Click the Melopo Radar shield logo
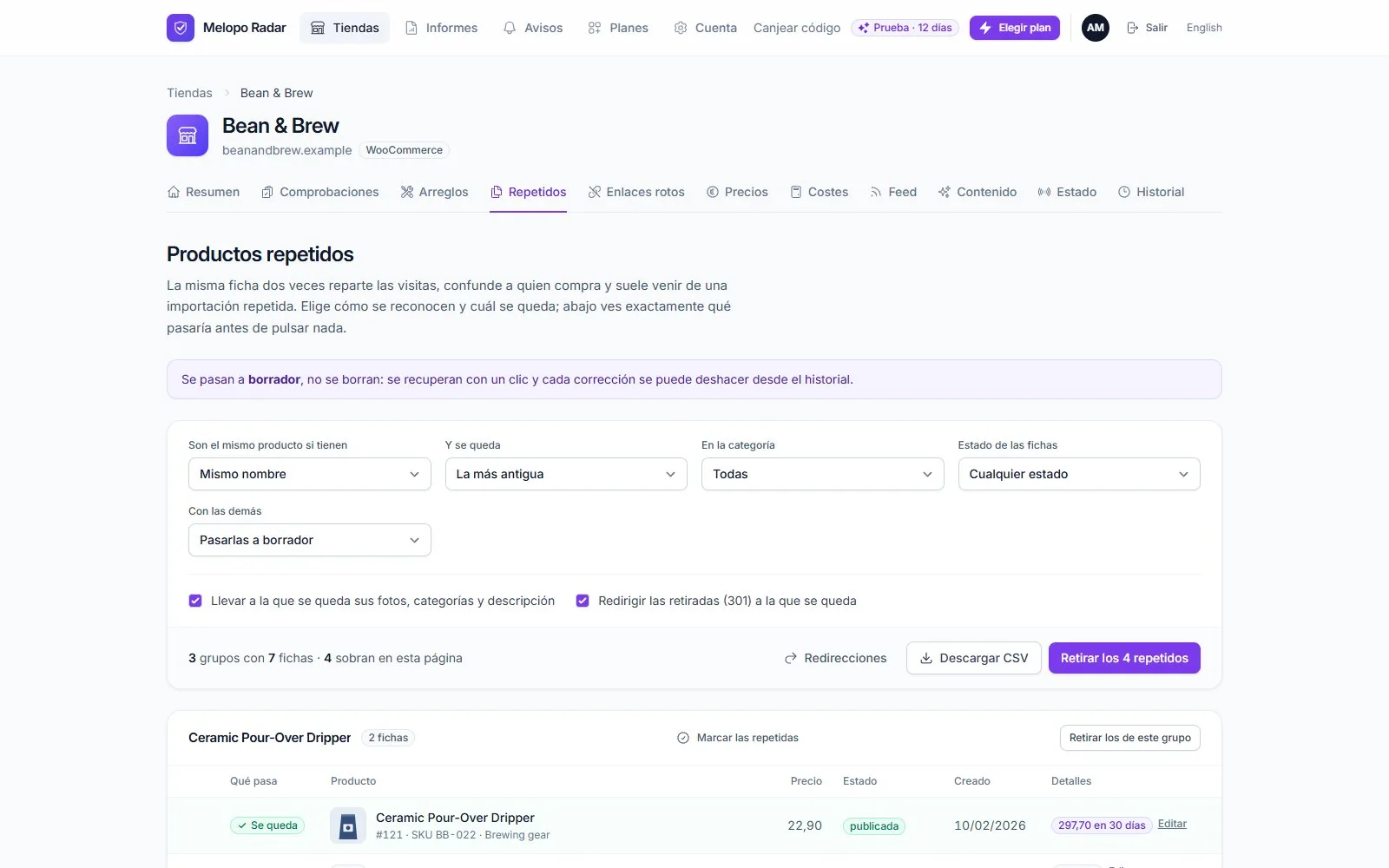Viewport: 1389px width, 868px height. (181, 28)
